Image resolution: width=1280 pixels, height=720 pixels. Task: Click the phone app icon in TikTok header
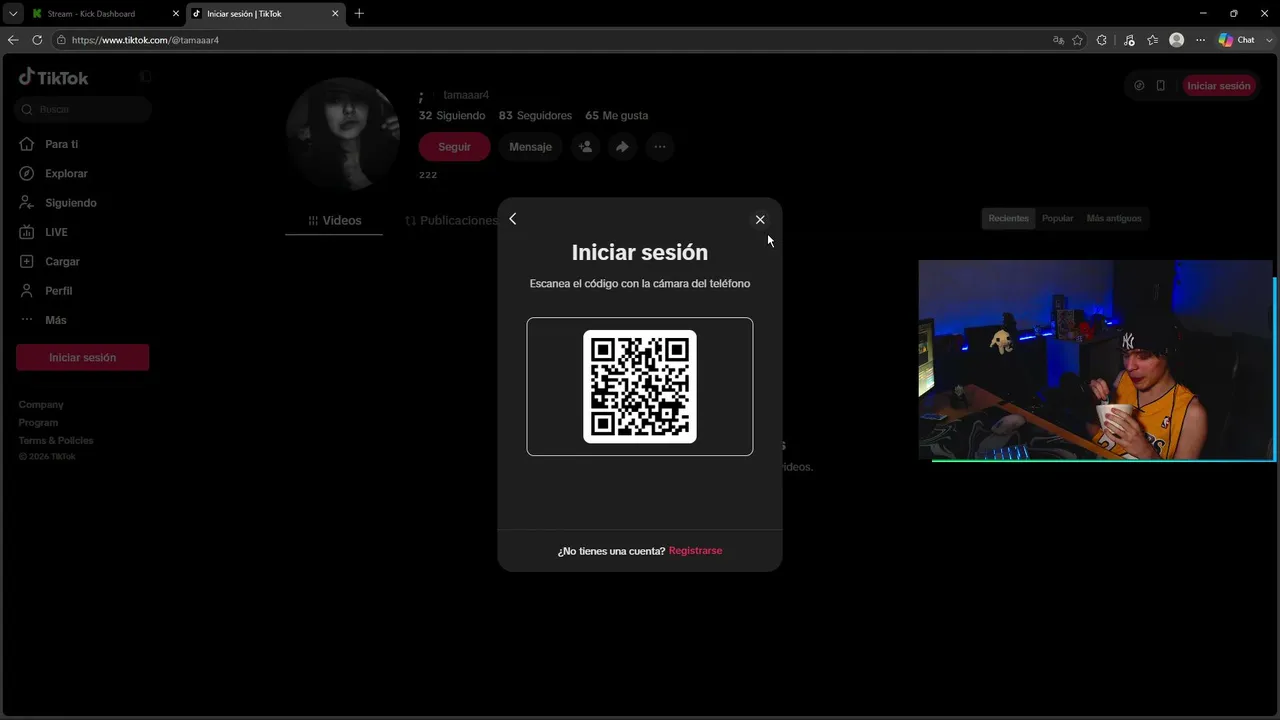click(1161, 86)
